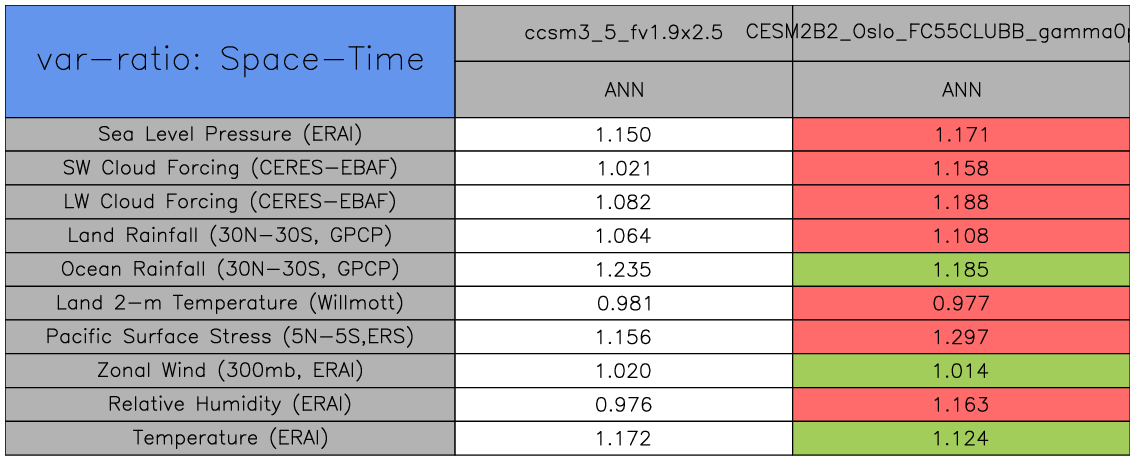The height and width of the screenshot is (461, 1135).
Task: Click the red cell showing 1.297
Action: click(961, 338)
